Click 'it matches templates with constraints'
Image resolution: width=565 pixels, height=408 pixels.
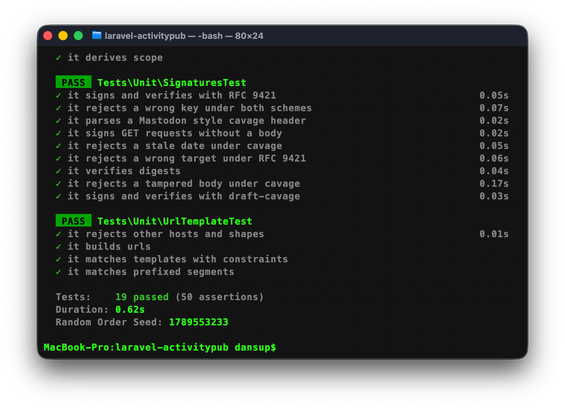[x=178, y=260]
